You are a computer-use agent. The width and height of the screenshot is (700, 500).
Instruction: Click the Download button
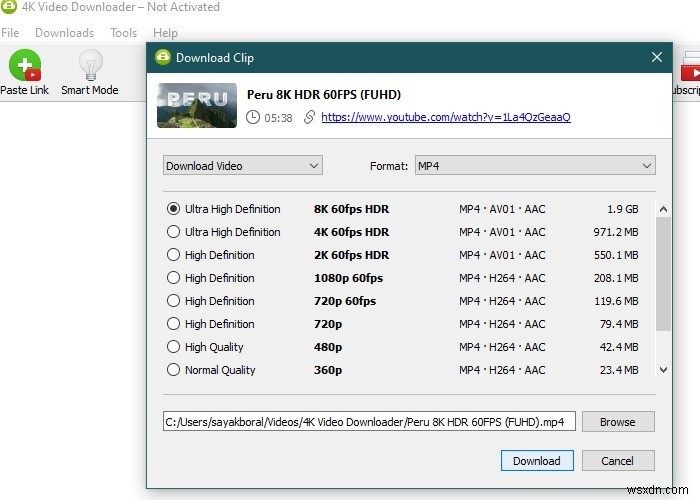[x=537, y=460]
